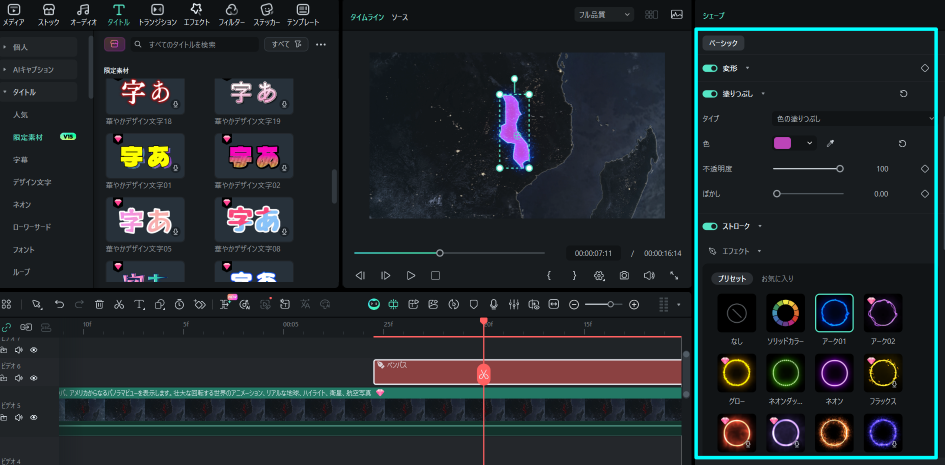Add a keyframe for ぼかし
The height and width of the screenshot is (465, 945).
tap(925, 194)
